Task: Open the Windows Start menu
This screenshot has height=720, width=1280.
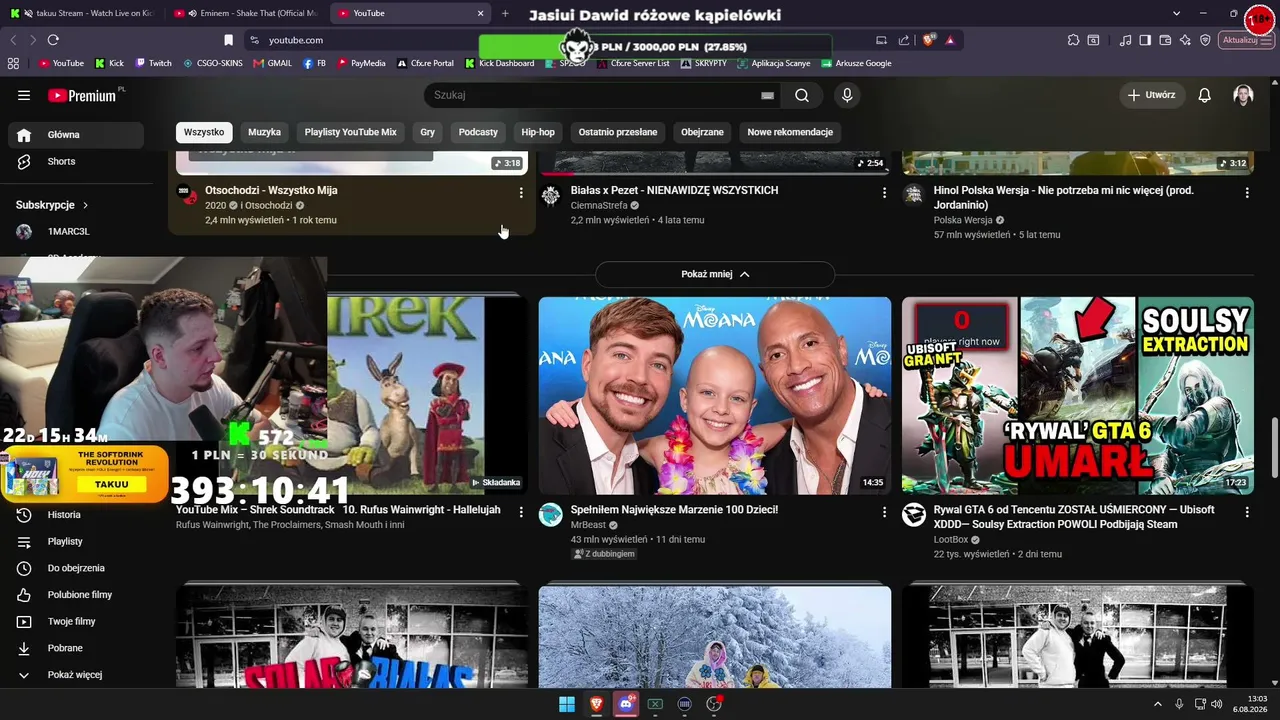Action: tap(567, 704)
